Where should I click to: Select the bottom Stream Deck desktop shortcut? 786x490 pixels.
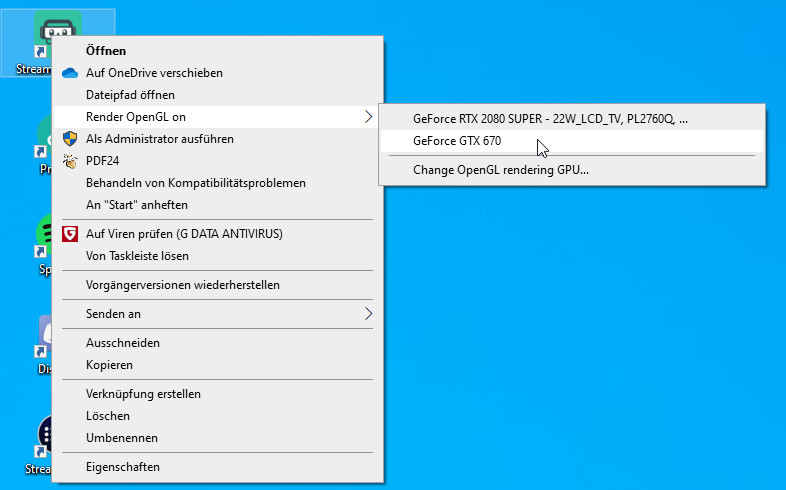(39, 445)
